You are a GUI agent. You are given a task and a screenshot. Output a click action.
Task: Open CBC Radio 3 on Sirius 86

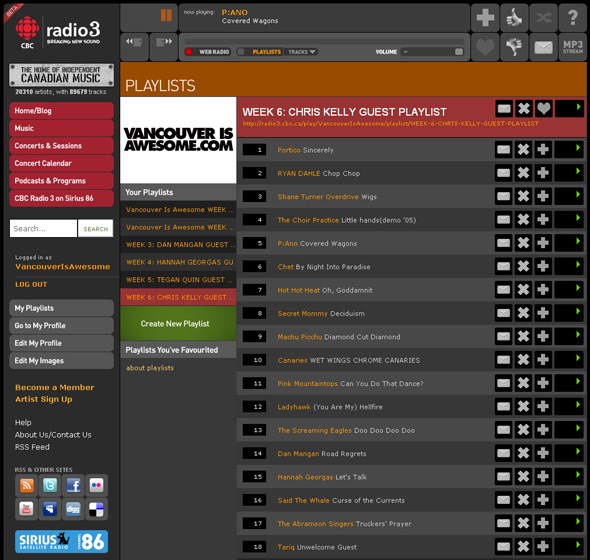click(62, 198)
